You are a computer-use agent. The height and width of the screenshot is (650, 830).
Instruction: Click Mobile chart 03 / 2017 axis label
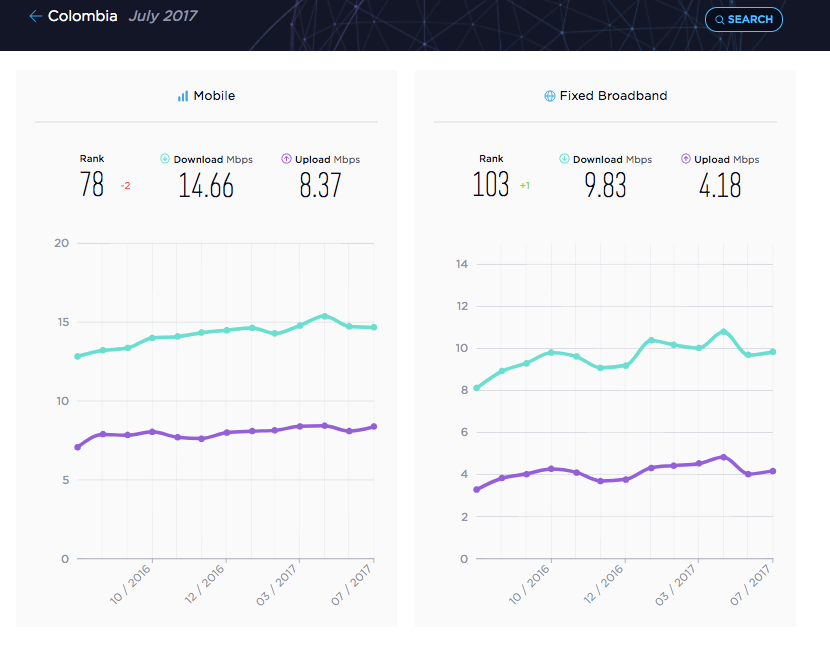click(276, 584)
